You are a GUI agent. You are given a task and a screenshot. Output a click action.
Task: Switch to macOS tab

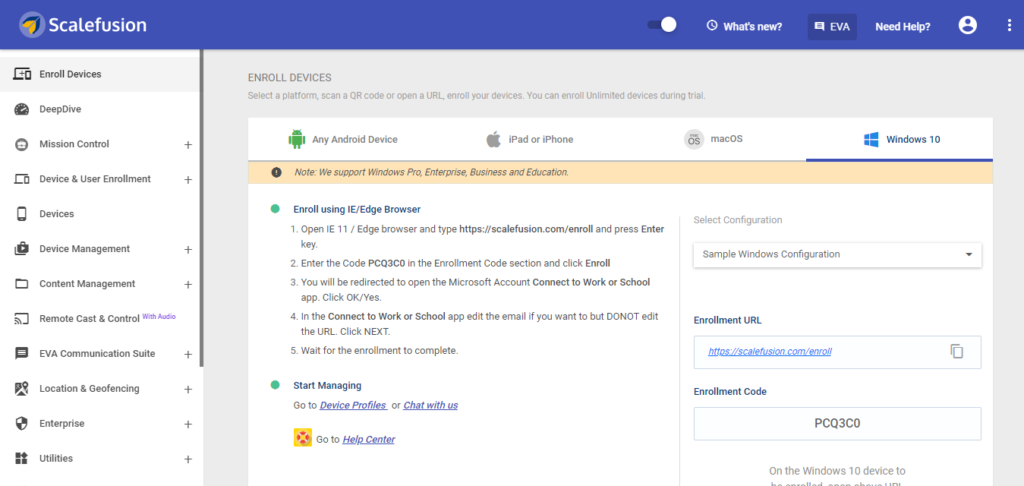click(x=713, y=139)
